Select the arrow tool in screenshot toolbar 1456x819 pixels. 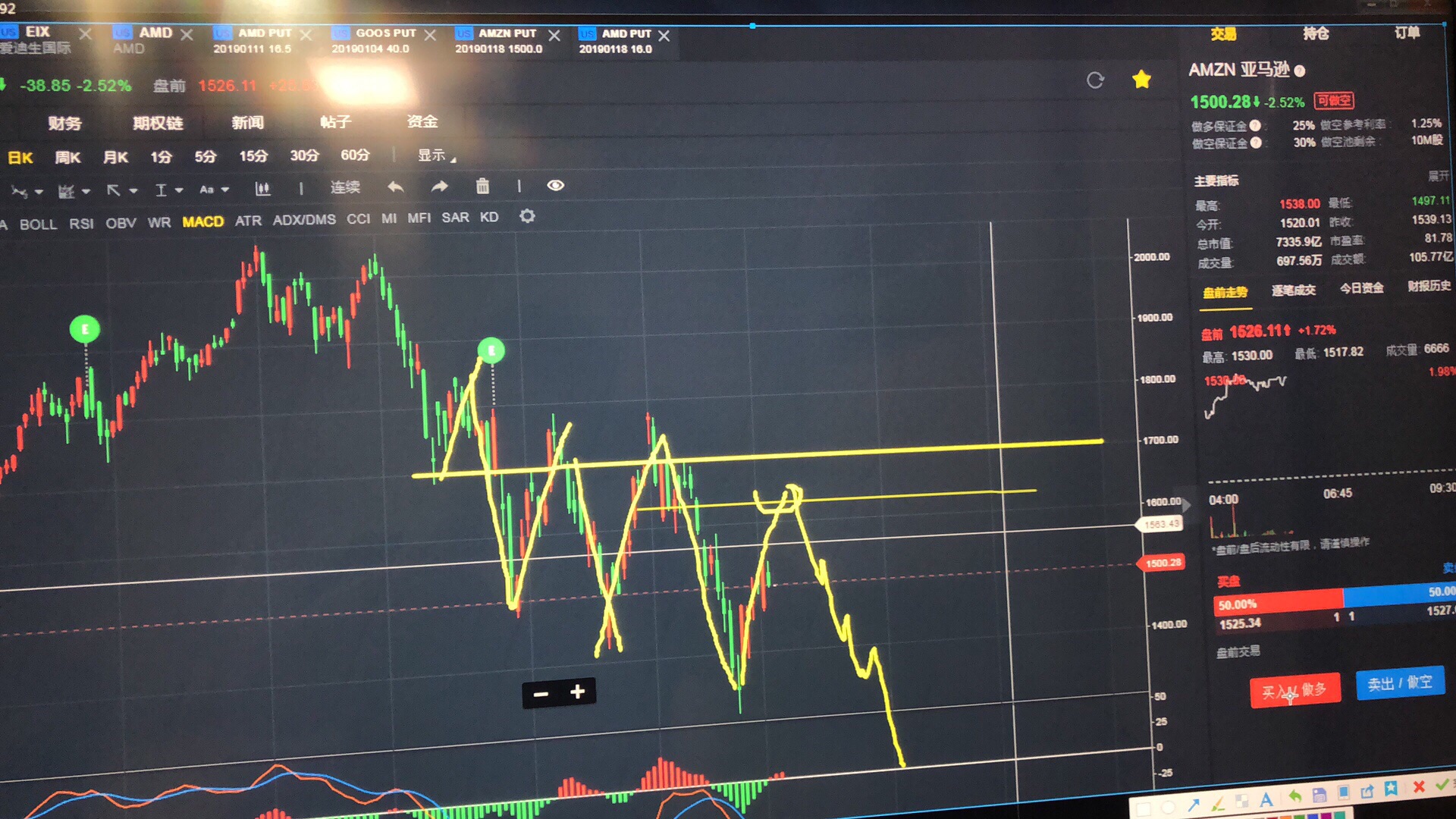(1193, 805)
